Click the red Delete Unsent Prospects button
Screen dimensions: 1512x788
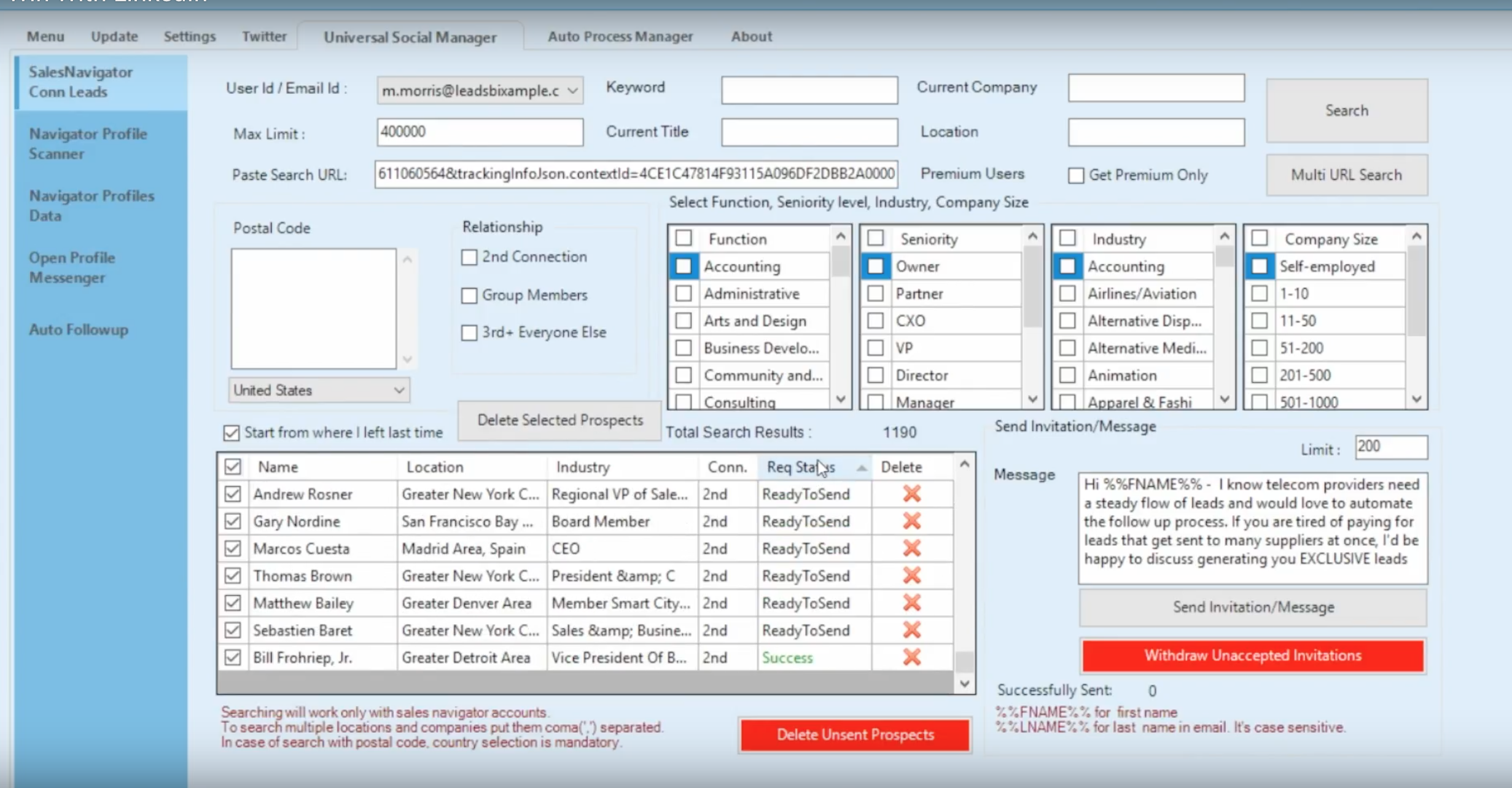[x=855, y=735]
